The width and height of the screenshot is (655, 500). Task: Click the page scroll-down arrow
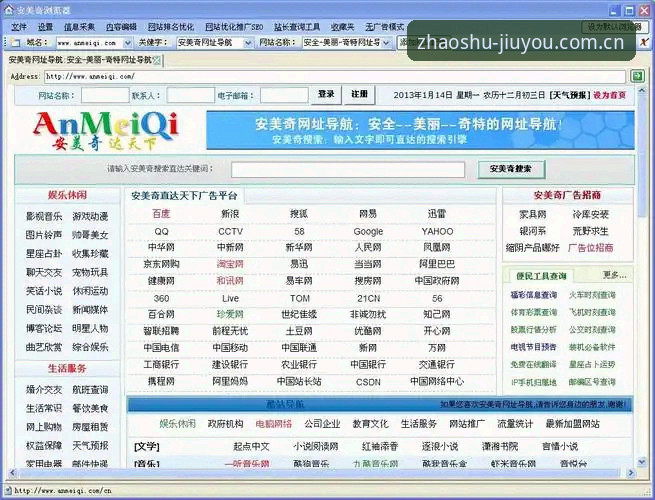point(642,462)
